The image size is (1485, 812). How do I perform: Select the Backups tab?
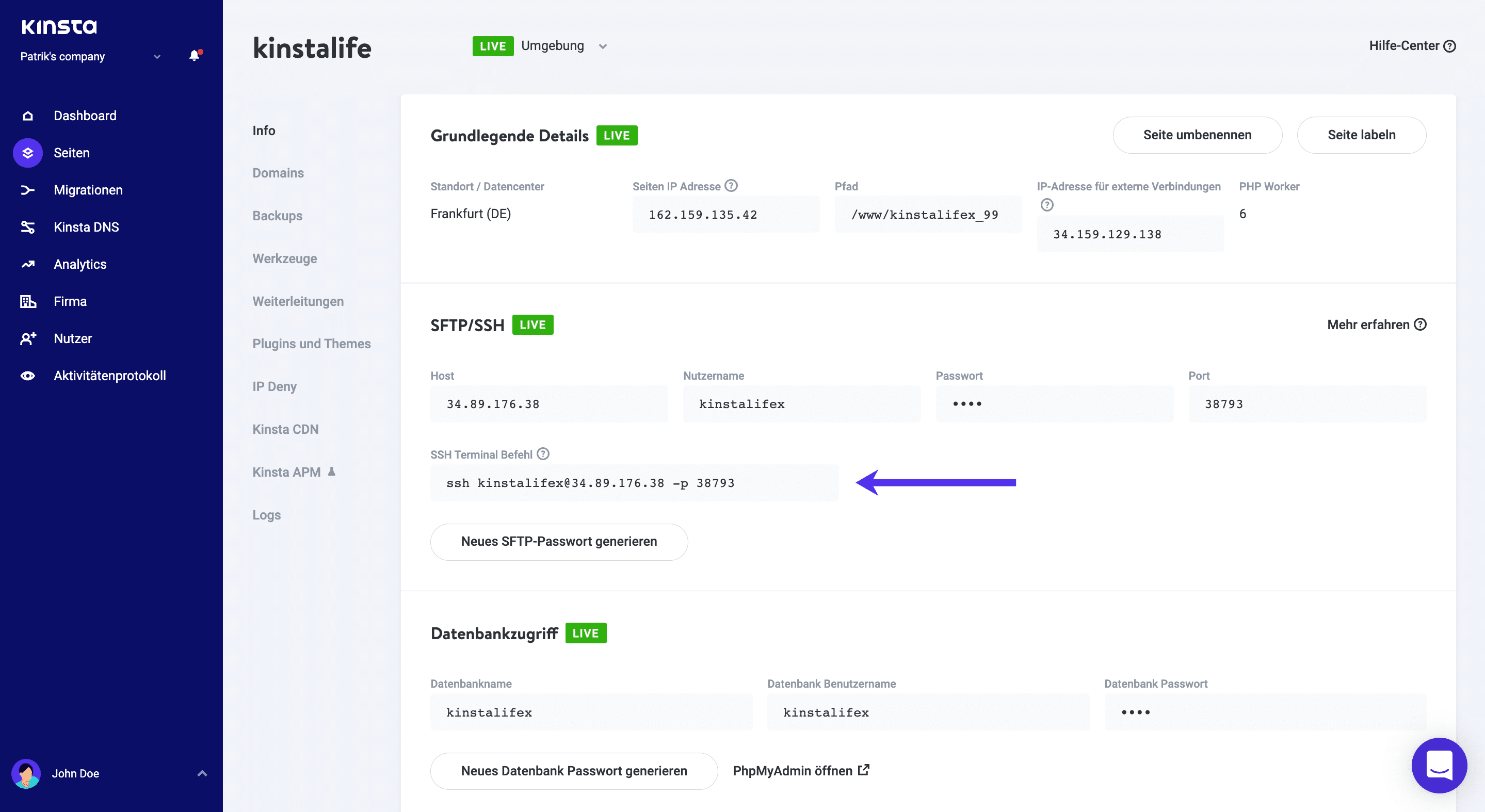pyautogui.click(x=277, y=216)
